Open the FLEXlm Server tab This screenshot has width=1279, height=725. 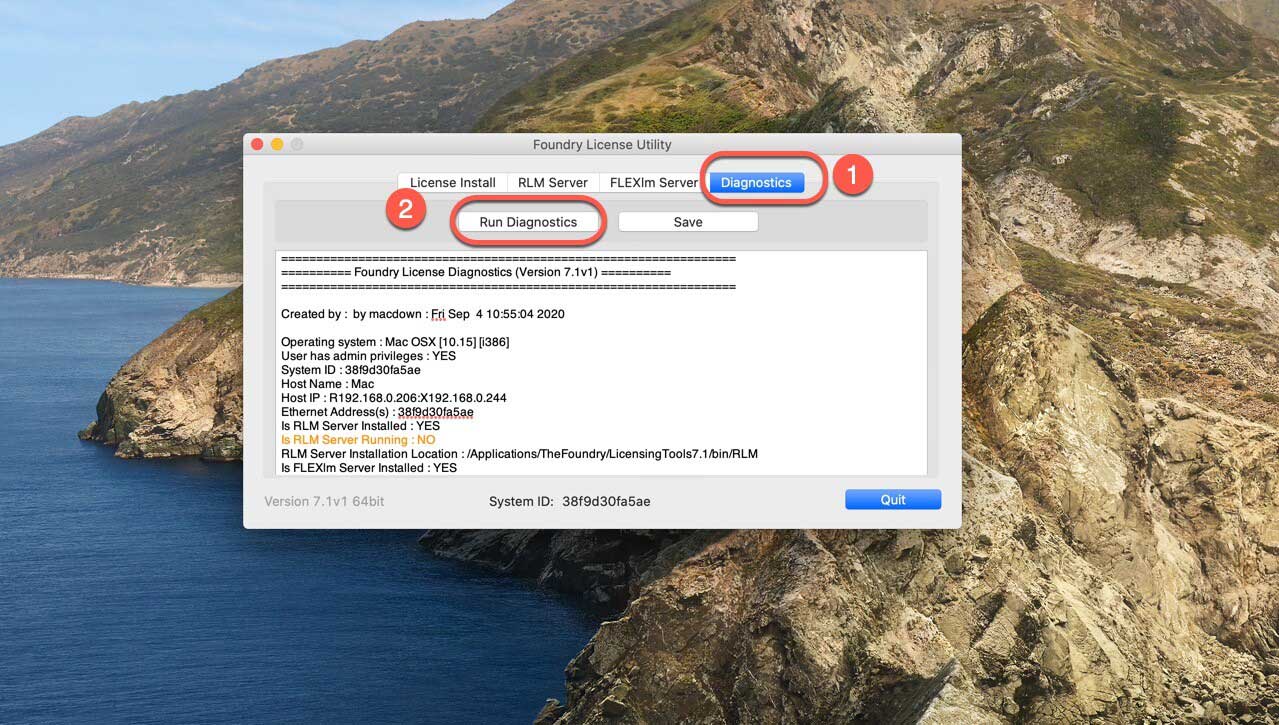[x=653, y=182]
